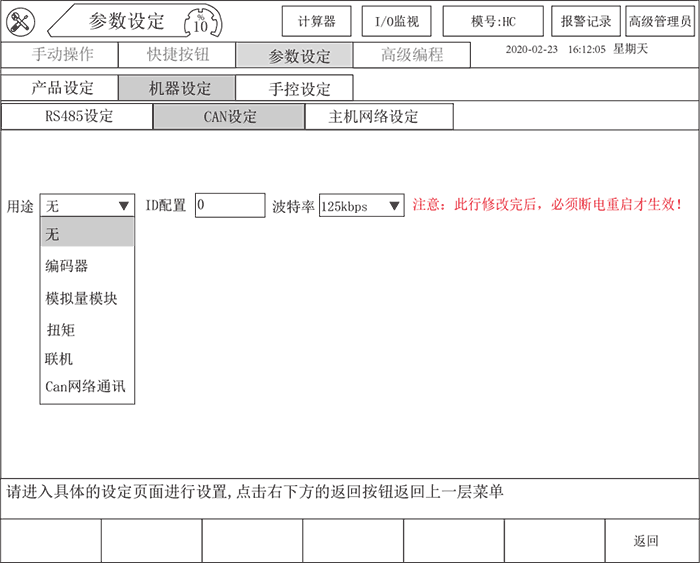Image resolution: width=700 pixels, height=563 pixels.
Task: Select the 主机网络设定 tab
Action: [x=377, y=116]
